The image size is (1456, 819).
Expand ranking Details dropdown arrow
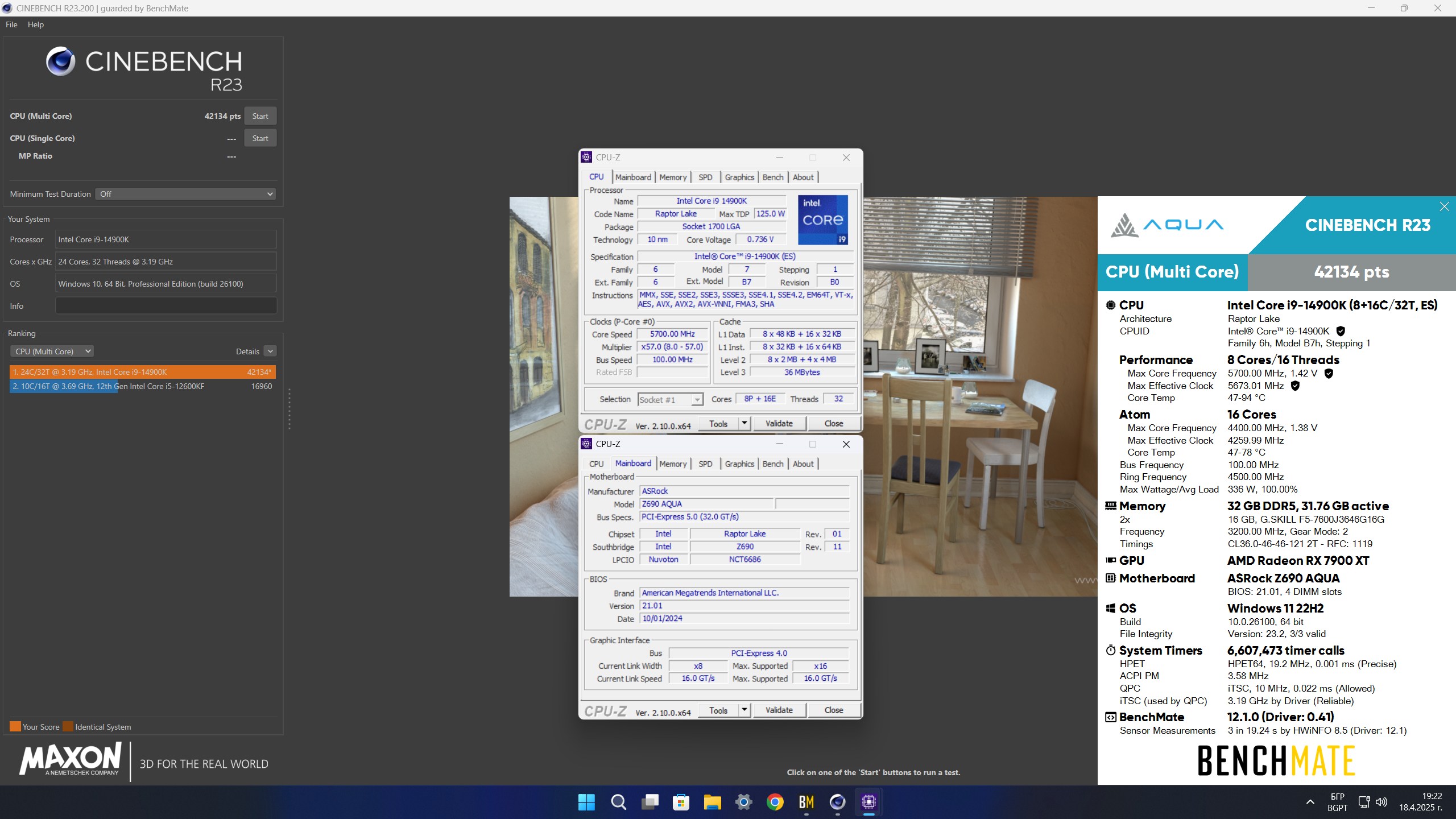click(x=270, y=351)
